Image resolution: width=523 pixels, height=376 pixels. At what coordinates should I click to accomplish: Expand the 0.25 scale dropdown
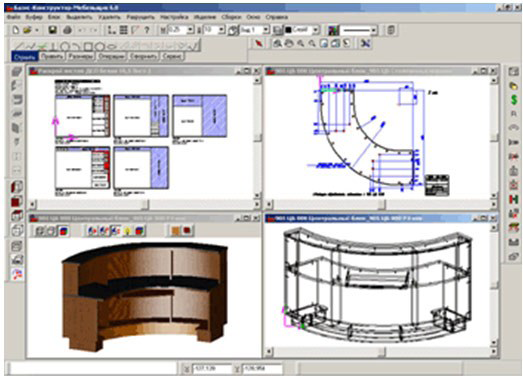pos(190,30)
